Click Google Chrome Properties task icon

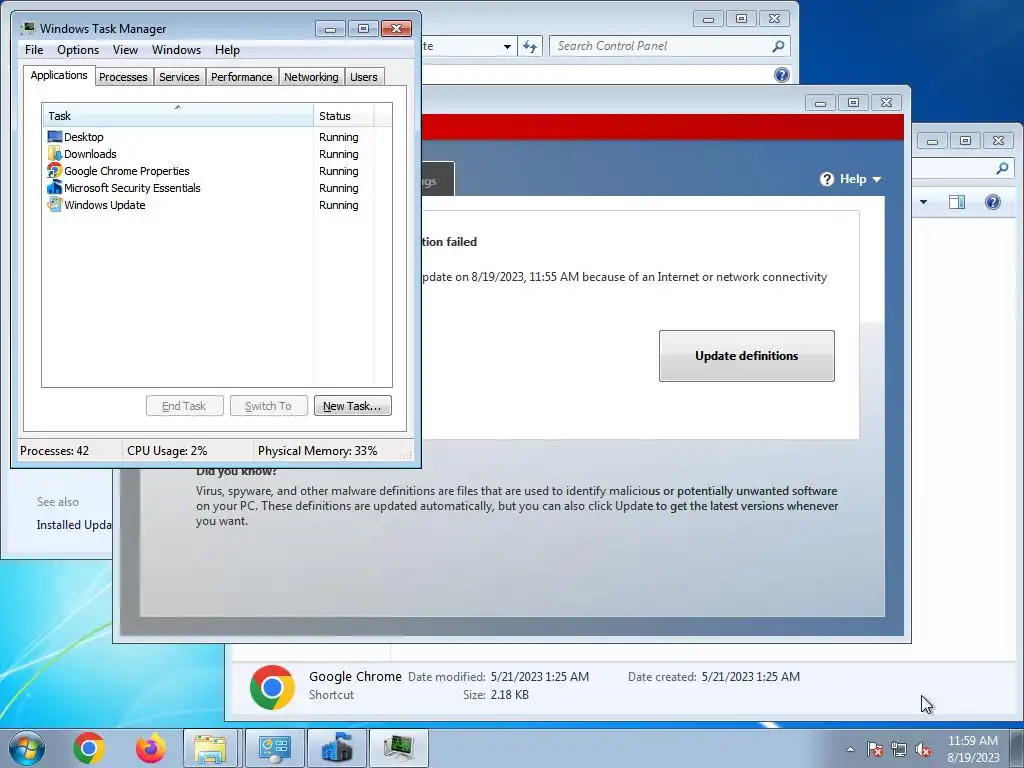click(x=55, y=170)
